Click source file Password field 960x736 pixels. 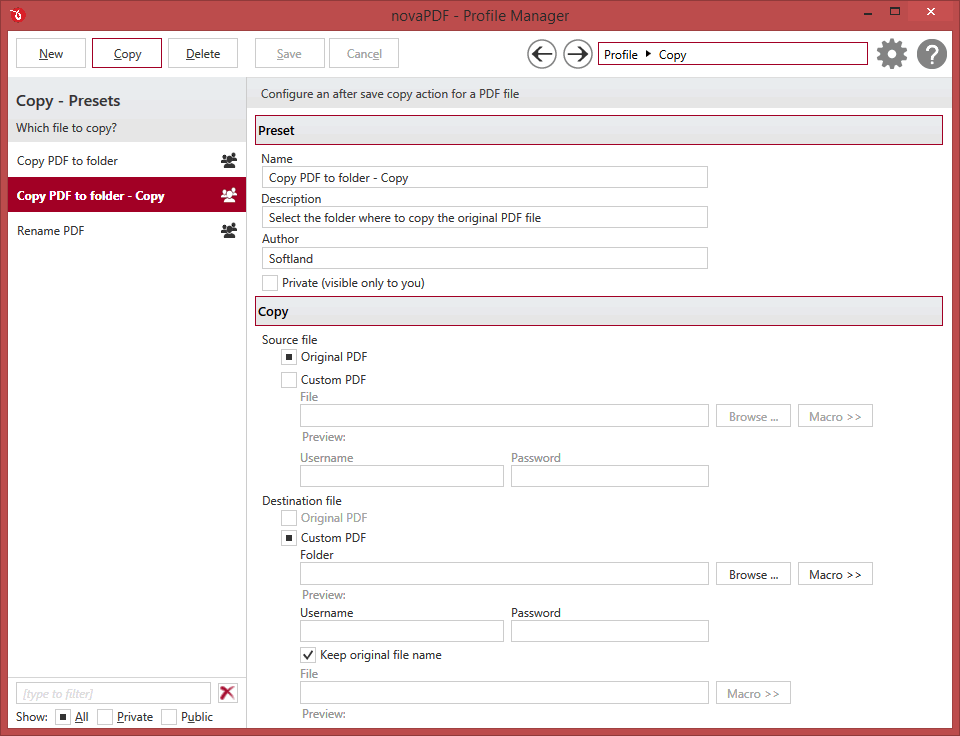click(610, 476)
